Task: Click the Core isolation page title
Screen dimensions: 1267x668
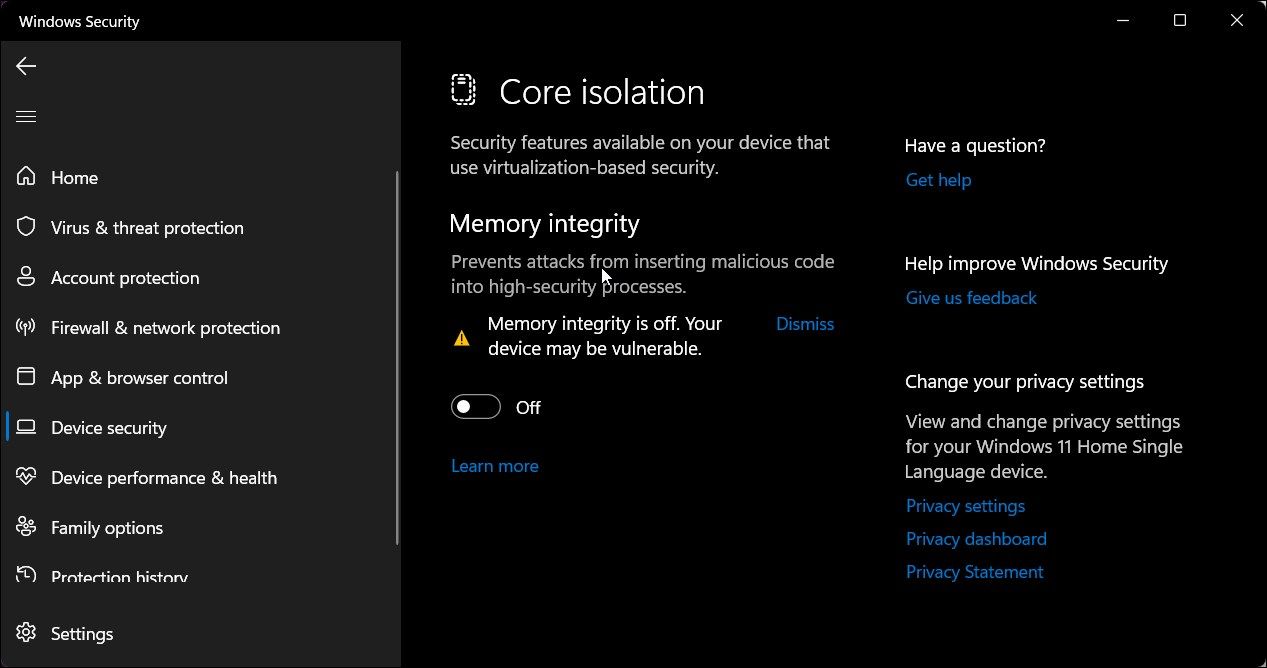Action: pos(602,92)
